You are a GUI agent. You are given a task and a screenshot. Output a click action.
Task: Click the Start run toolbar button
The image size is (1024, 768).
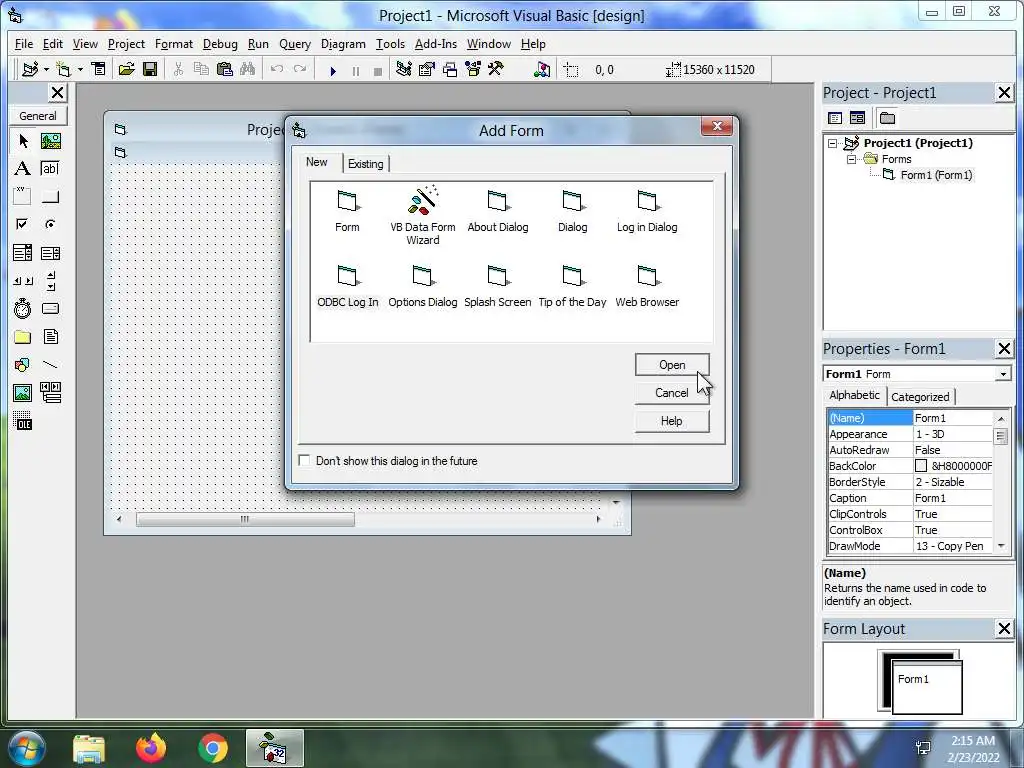coord(333,71)
